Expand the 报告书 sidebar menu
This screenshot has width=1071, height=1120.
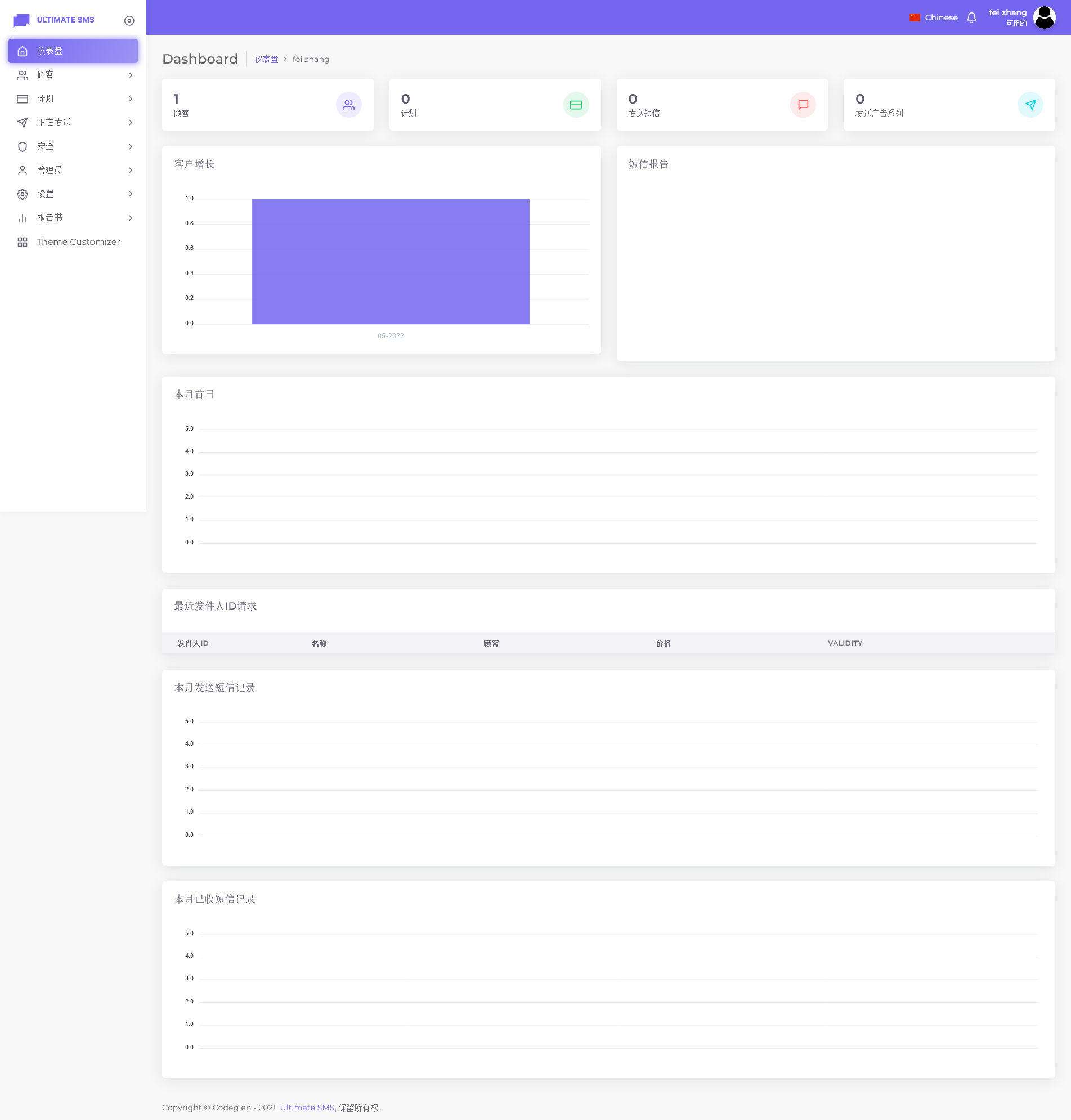[73, 218]
